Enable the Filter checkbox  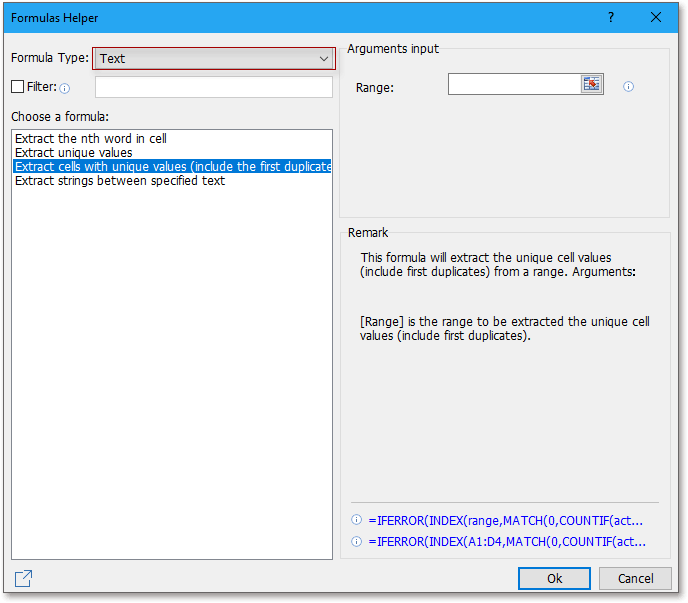pyautogui.click(x=18, y=86)
